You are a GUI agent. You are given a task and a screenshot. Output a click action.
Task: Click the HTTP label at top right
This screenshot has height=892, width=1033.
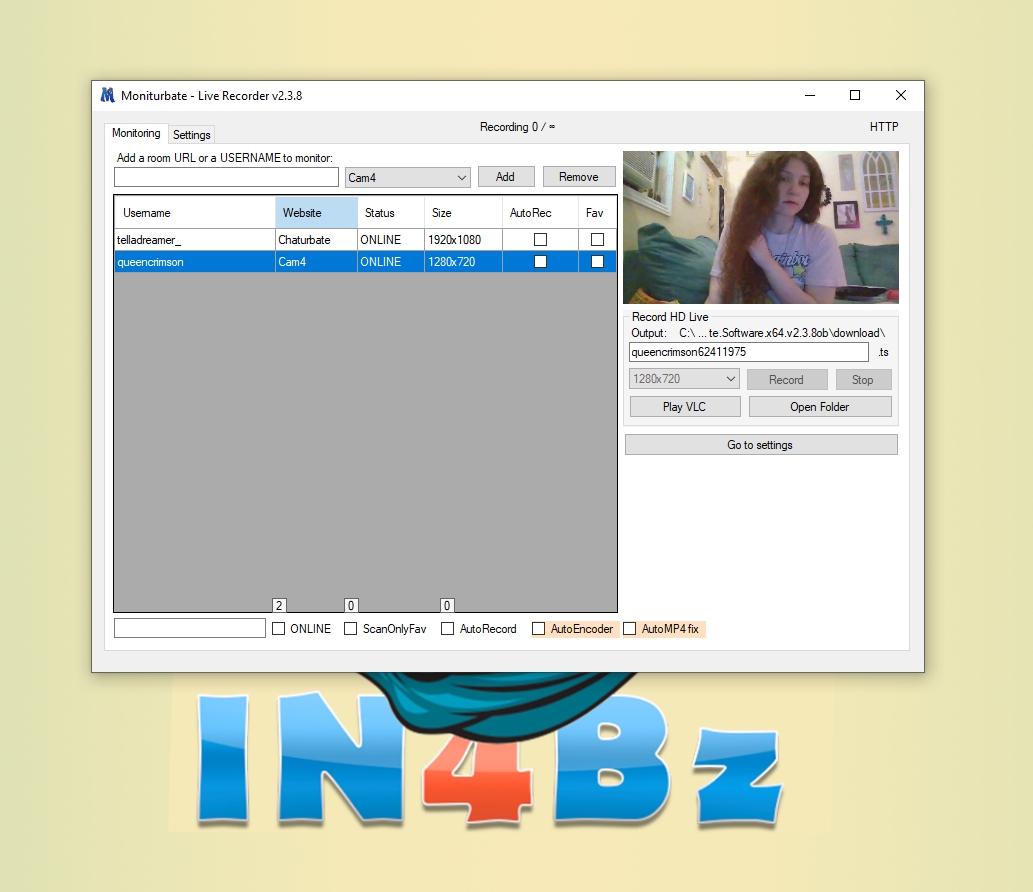[883, 126]
